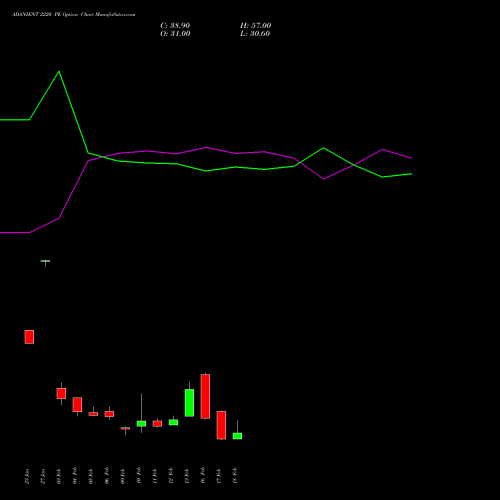Image resolution: width=500 pixels, height=500 pixels.
Task: Click the open value O: 31.00
Action: click(x=175, y=34)
